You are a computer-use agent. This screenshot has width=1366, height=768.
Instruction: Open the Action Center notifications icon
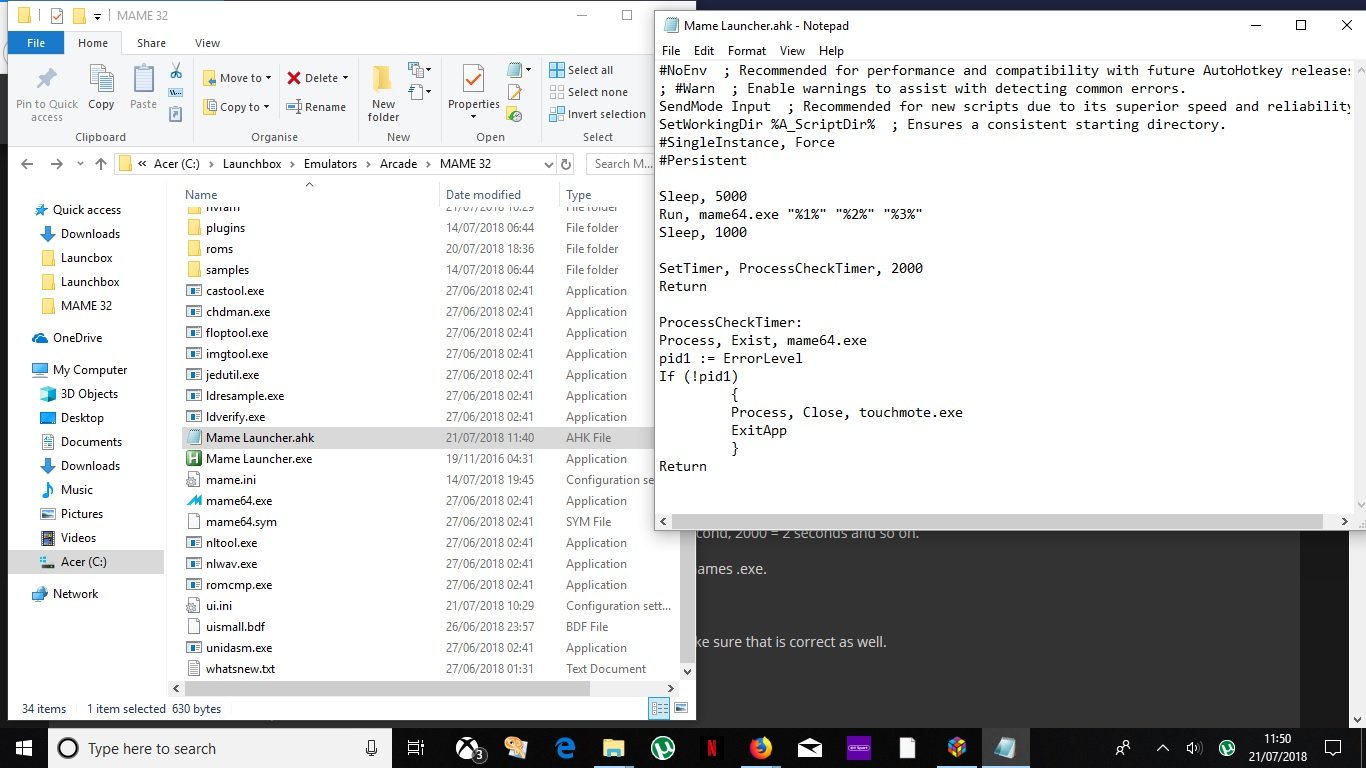[x=1332, y=748]
